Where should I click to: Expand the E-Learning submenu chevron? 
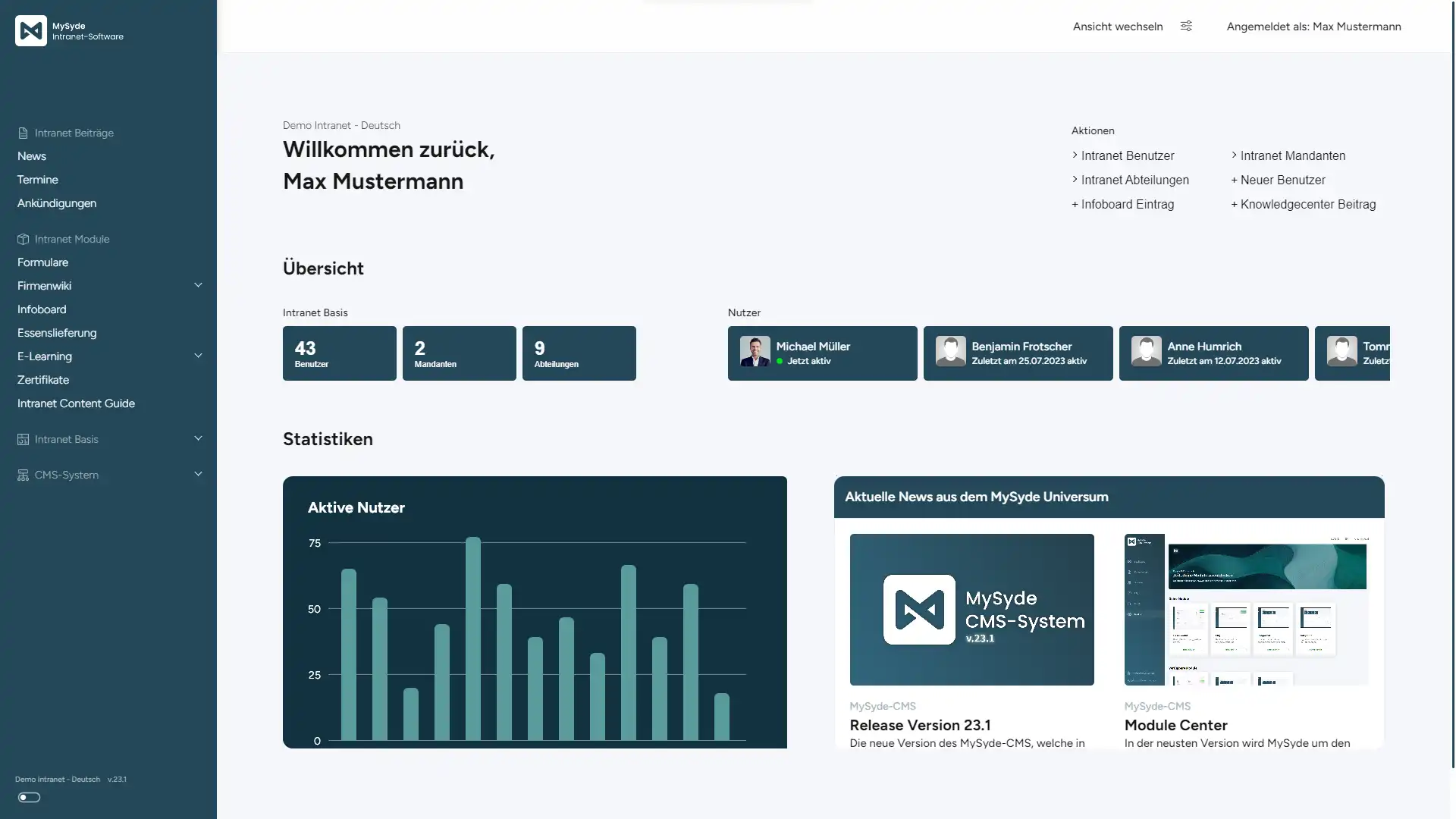pos(198,356)
